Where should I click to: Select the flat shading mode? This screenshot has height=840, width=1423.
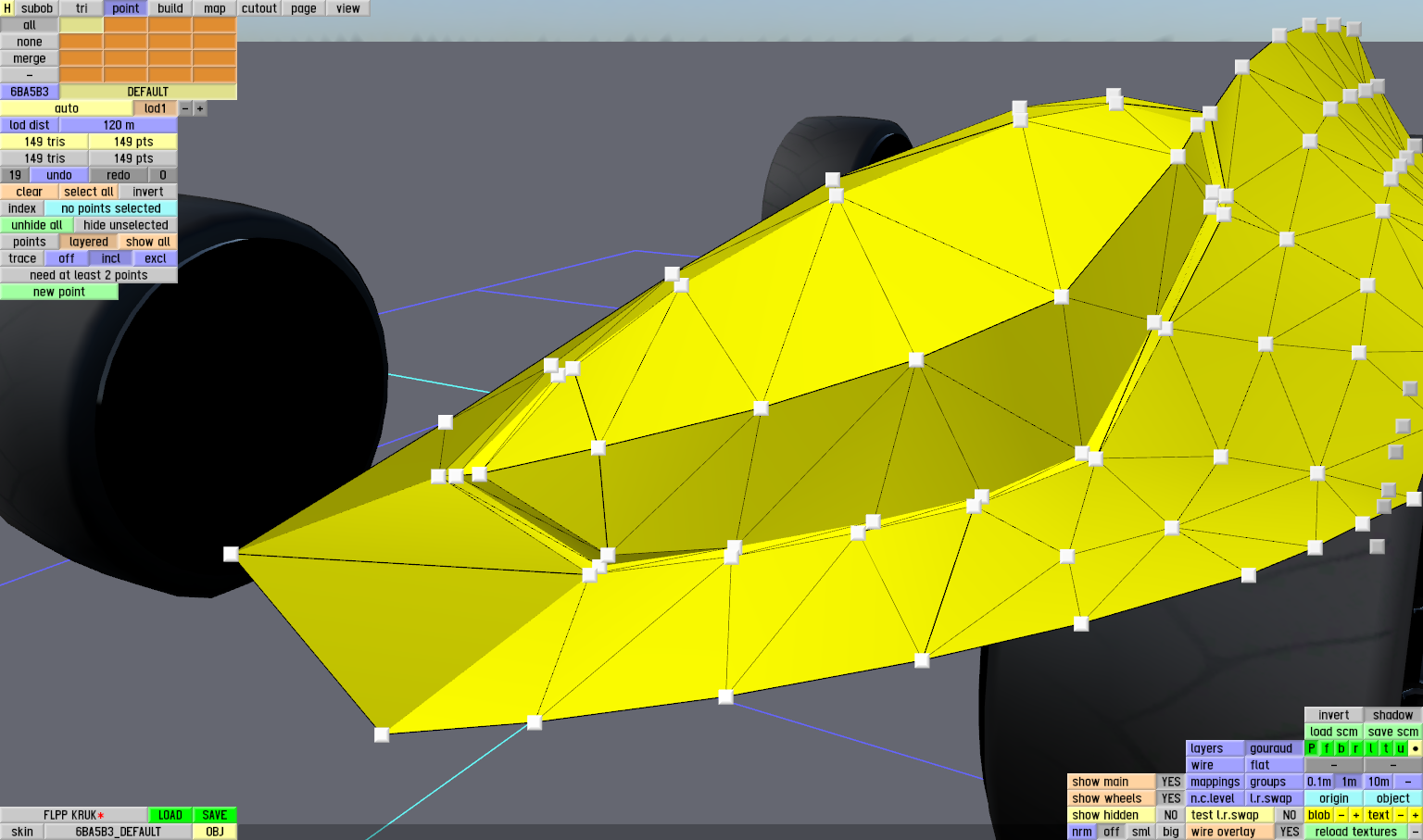point(1274,765)
